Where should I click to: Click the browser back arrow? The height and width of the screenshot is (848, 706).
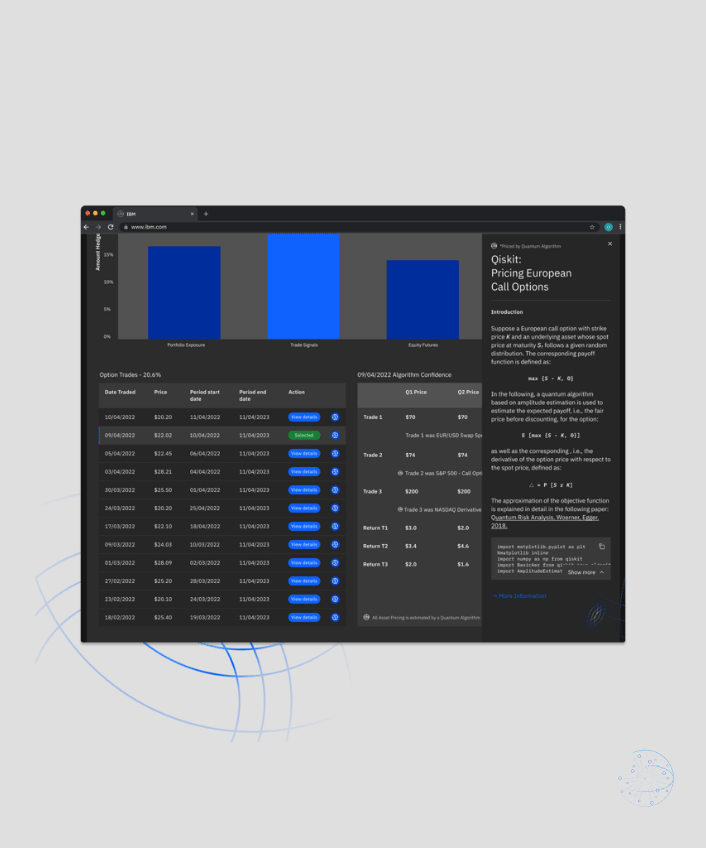click(x=87, y=227)
